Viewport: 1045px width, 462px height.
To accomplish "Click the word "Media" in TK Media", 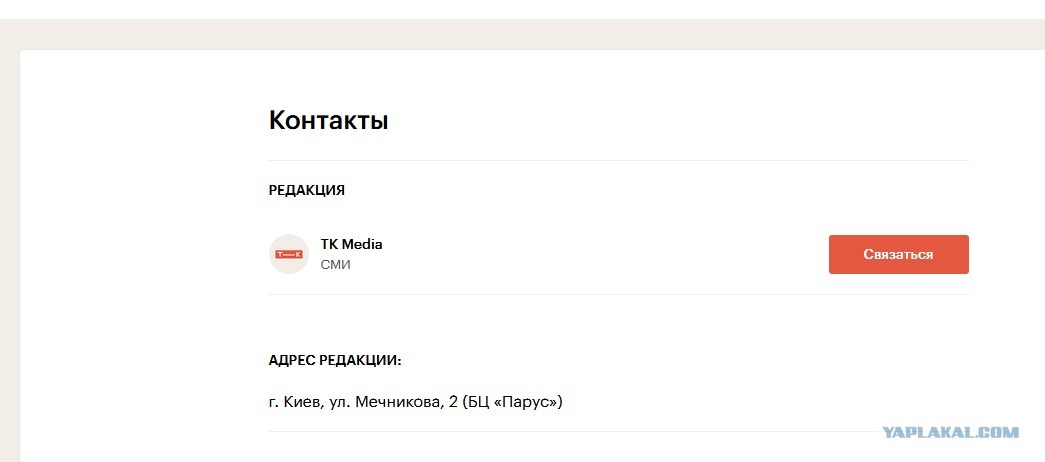I will 362,244.
